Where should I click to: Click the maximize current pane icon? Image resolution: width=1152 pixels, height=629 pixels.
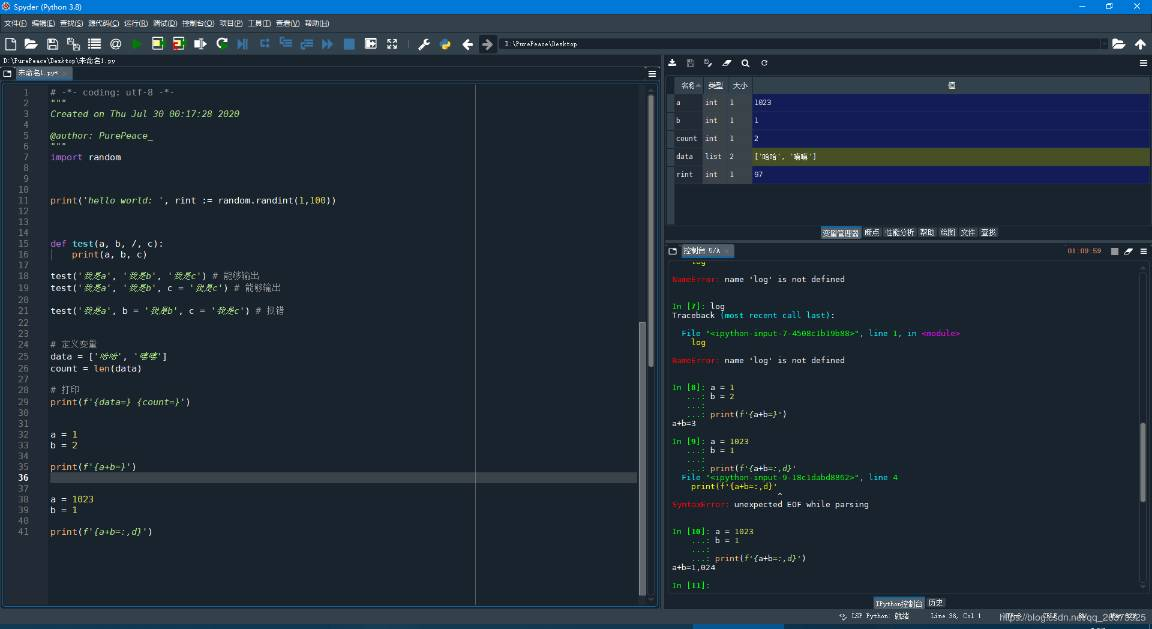pos(392,44)
